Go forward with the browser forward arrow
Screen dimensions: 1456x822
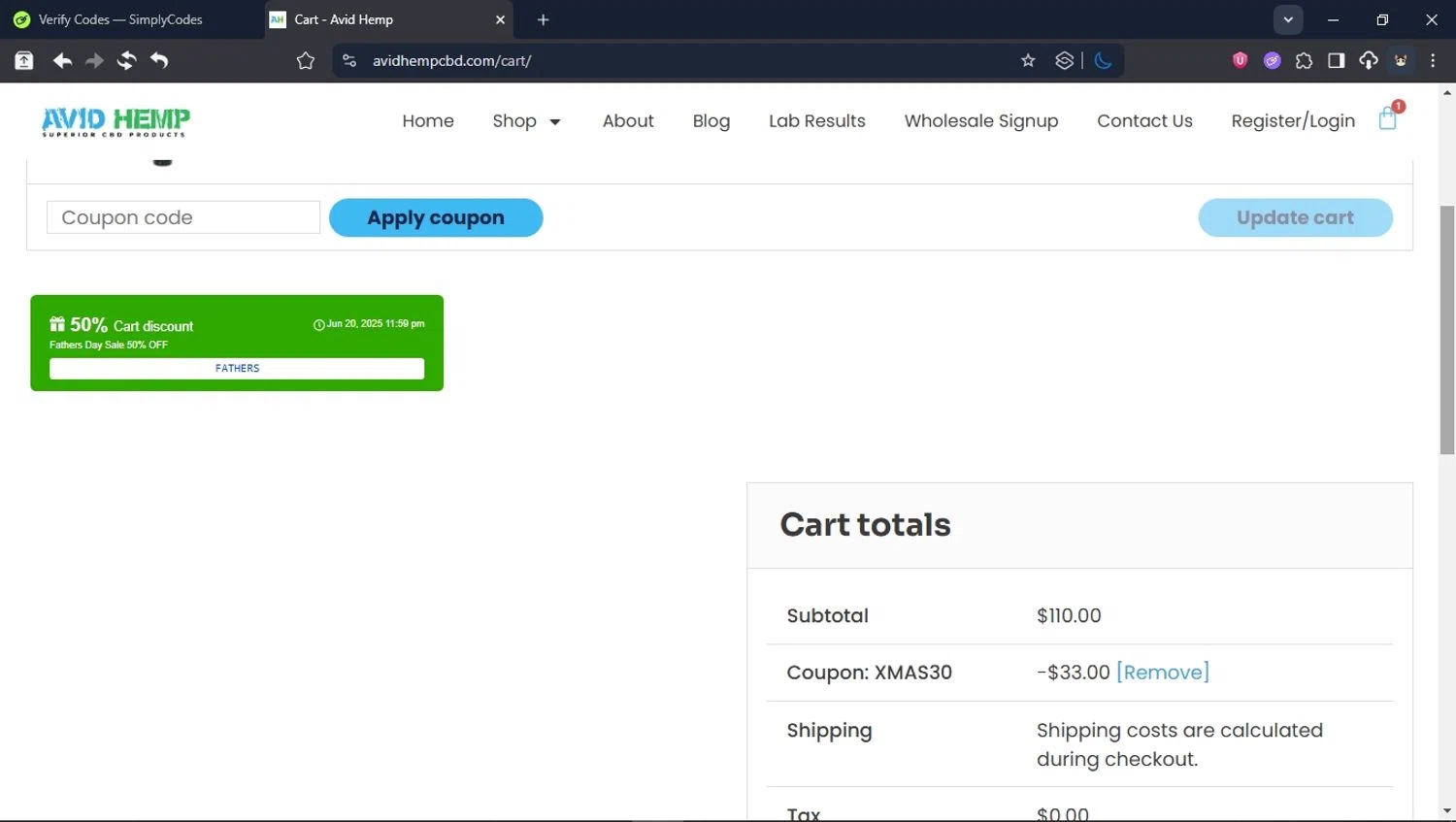94,60
